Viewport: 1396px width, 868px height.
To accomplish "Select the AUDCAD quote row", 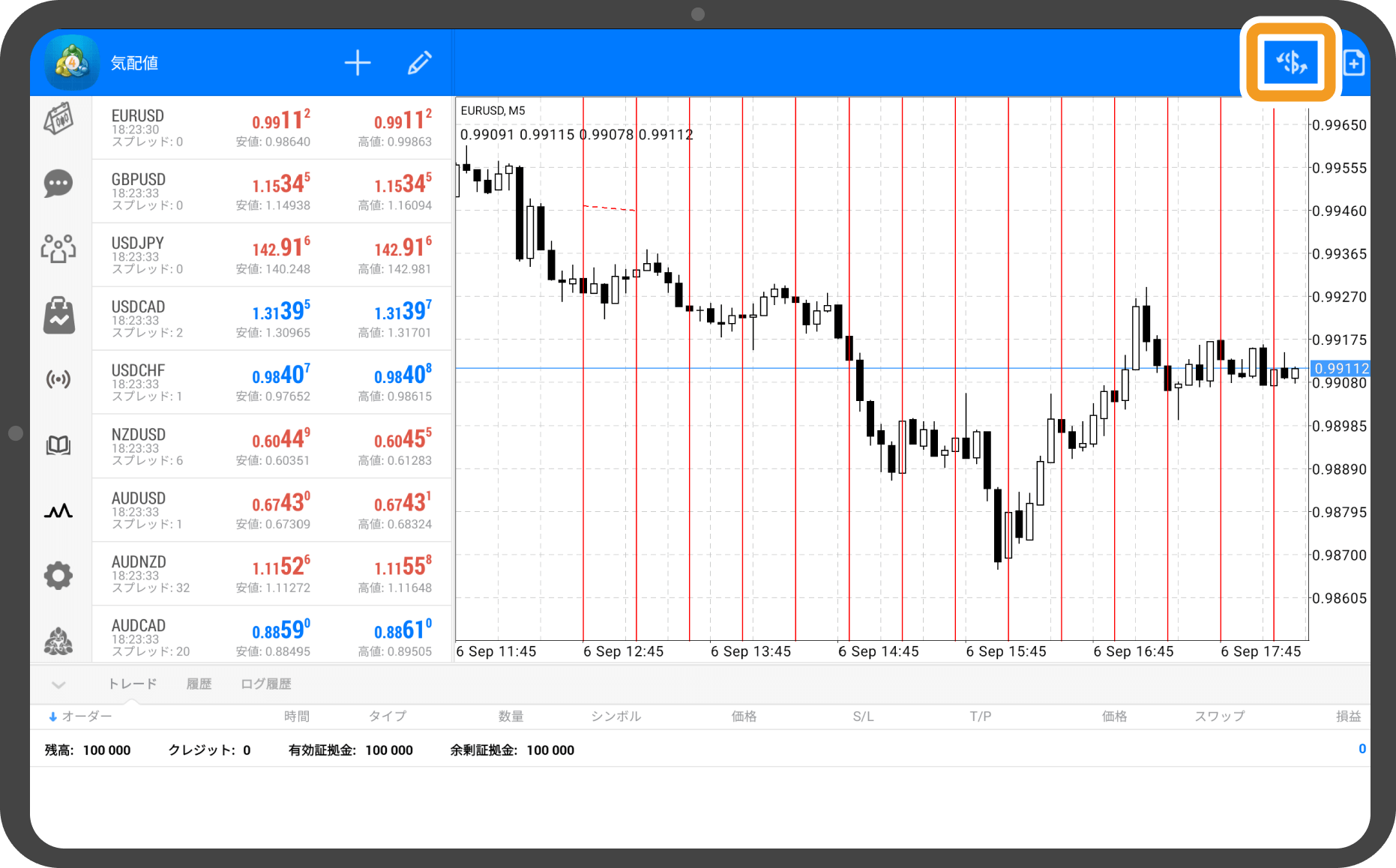I will click(x=271, y=635).
